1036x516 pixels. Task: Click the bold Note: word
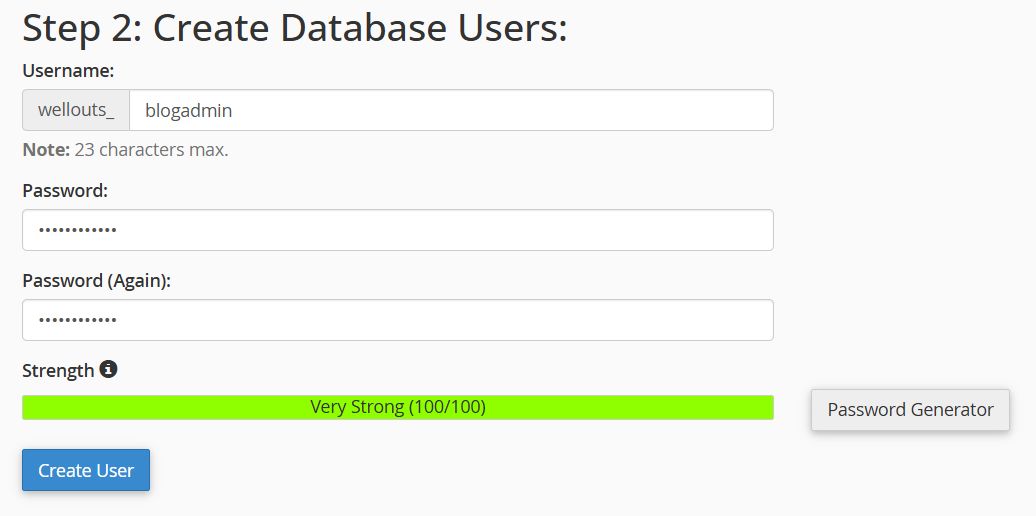tap(46, 150)
